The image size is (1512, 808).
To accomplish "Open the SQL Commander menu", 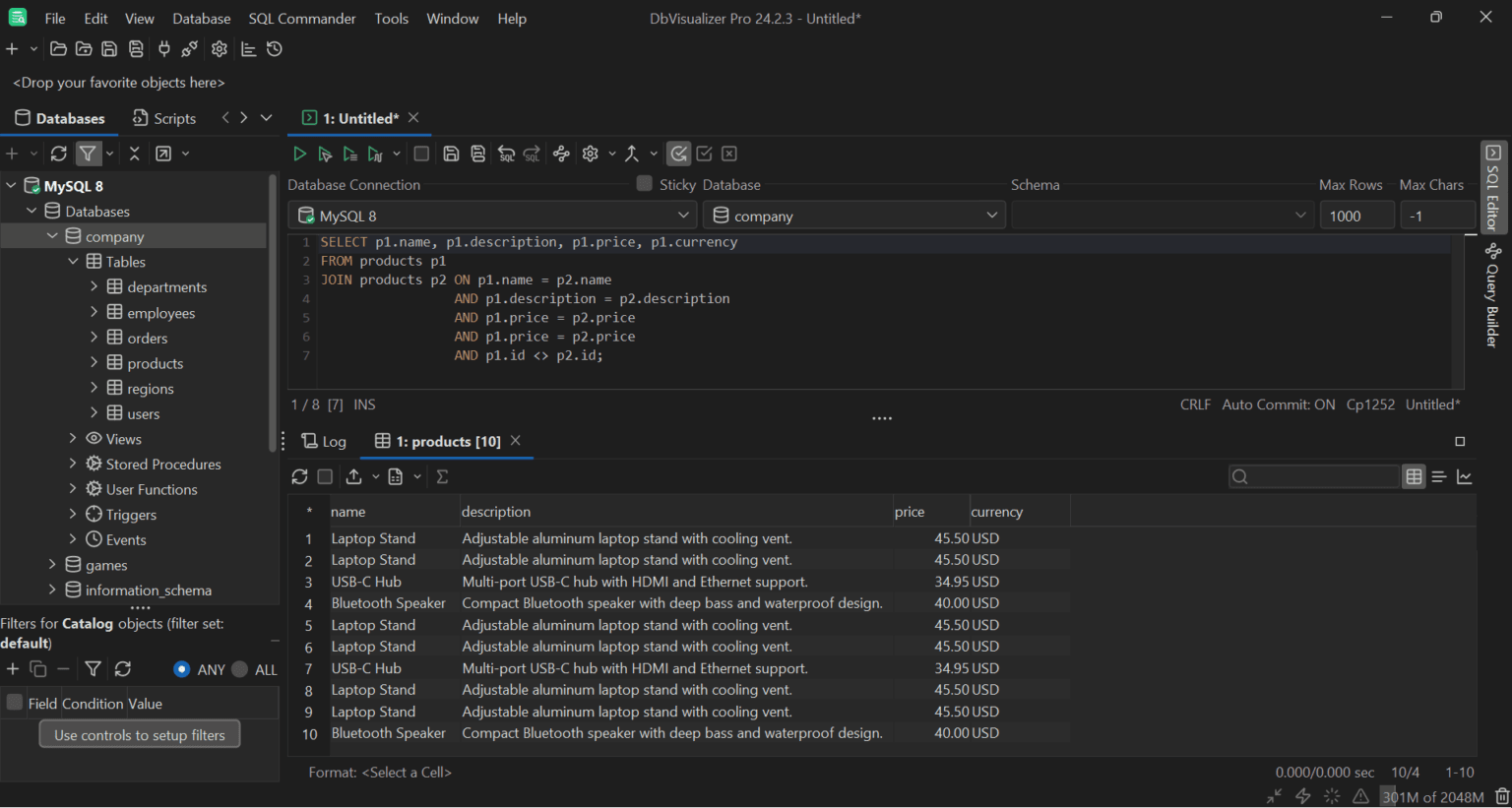I will (301, 18).
